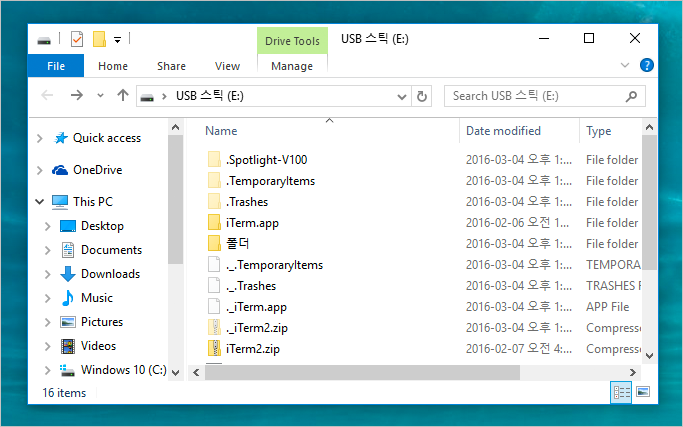
Task: Select Quick access in navigation pane
Action: coord(107,138)
